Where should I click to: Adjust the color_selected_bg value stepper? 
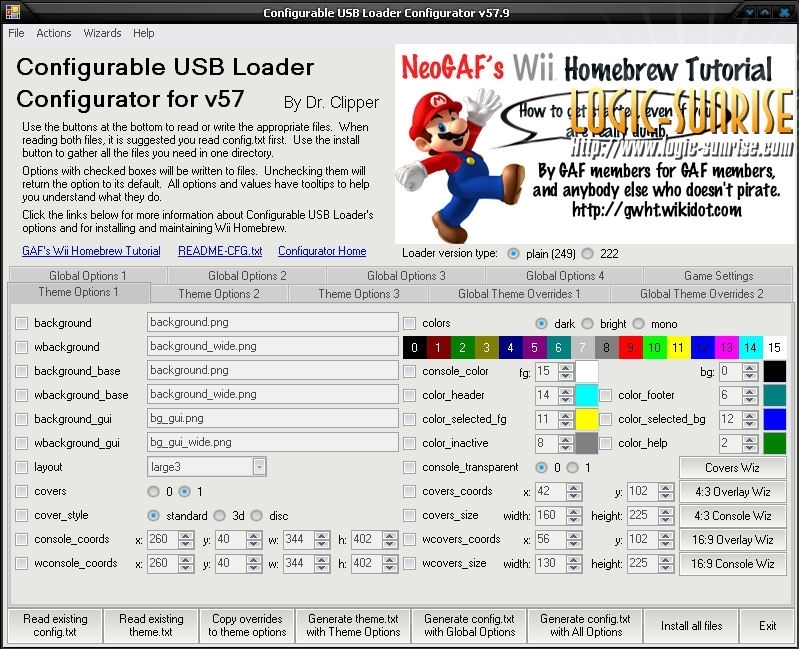[x=750, y=419]
